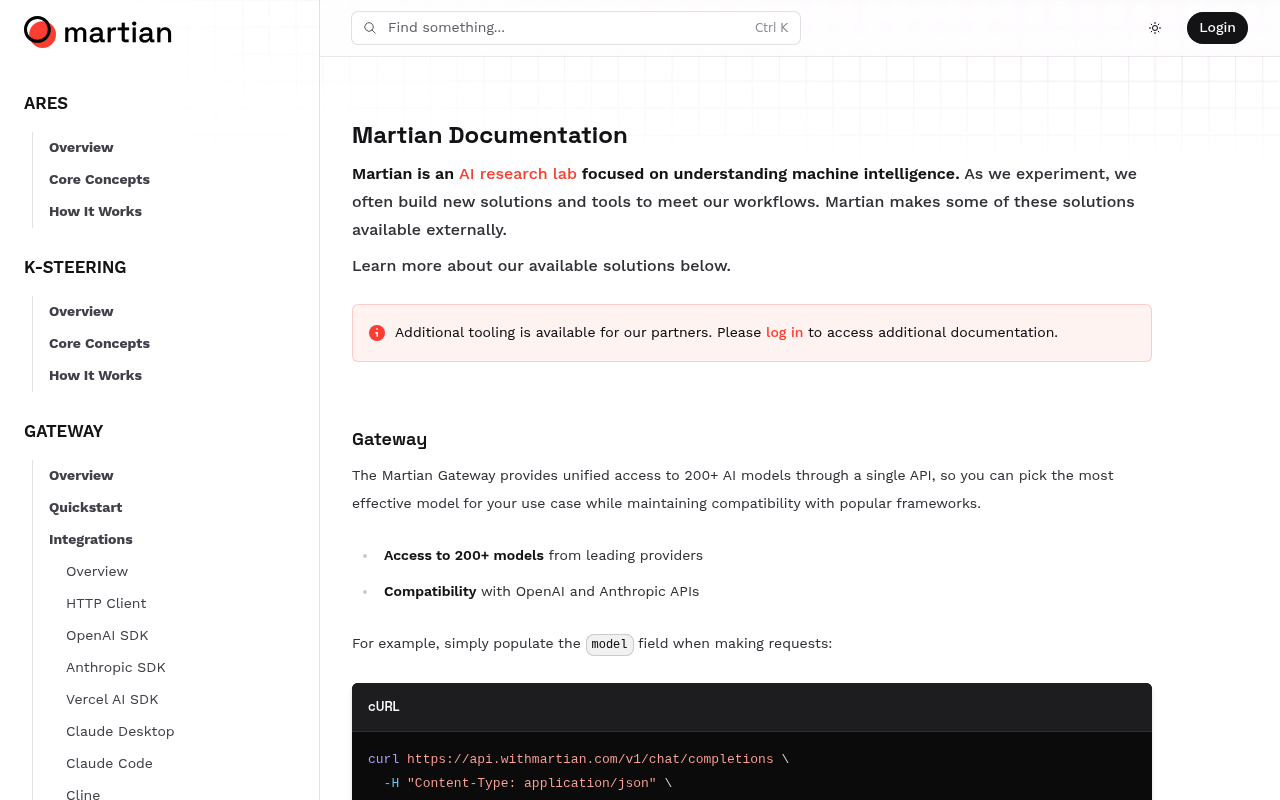
Task: Click the Compatibility bullet text
Action: [541, 592]
